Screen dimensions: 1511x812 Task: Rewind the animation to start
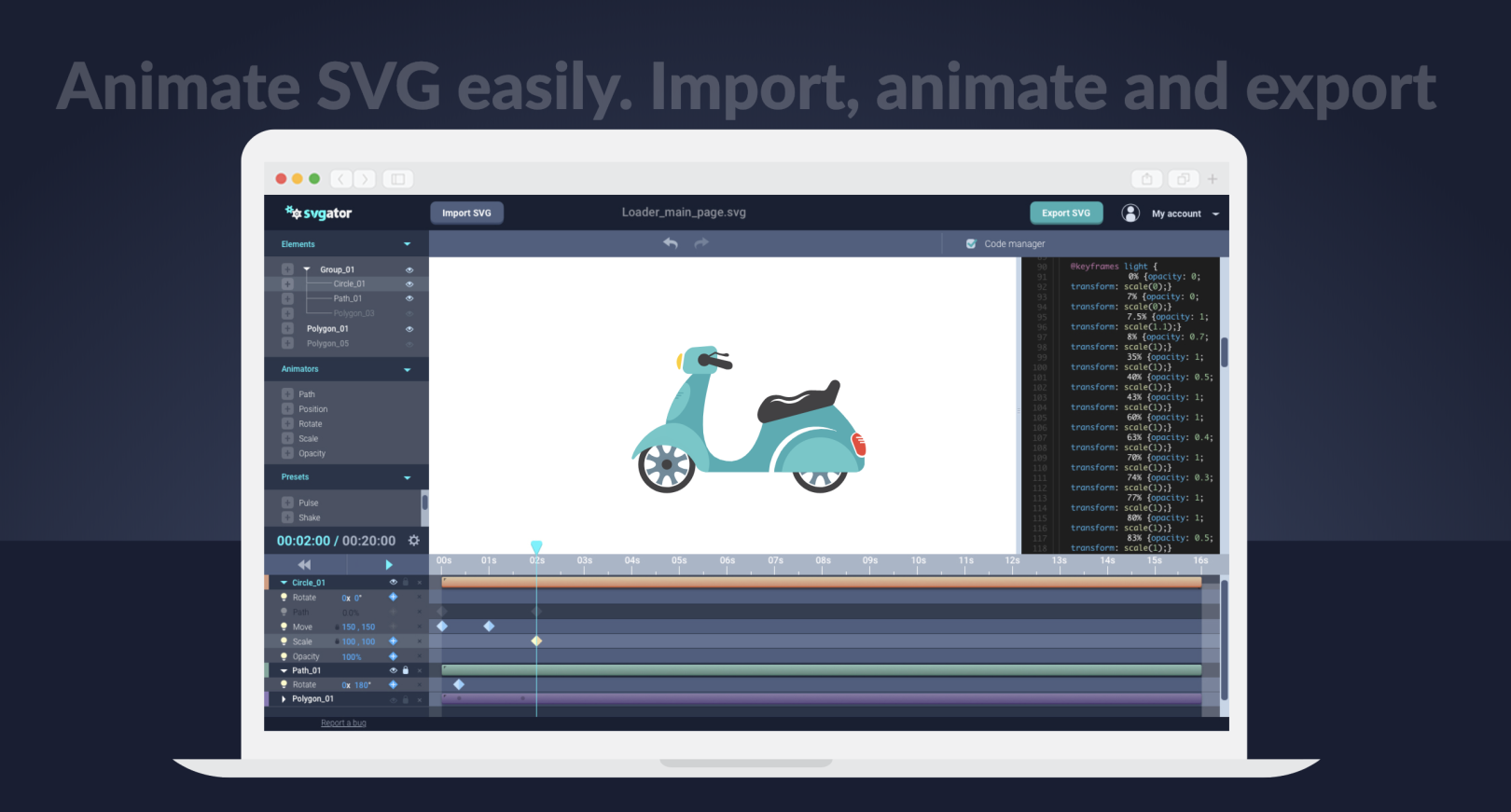[x=304, y=565]
